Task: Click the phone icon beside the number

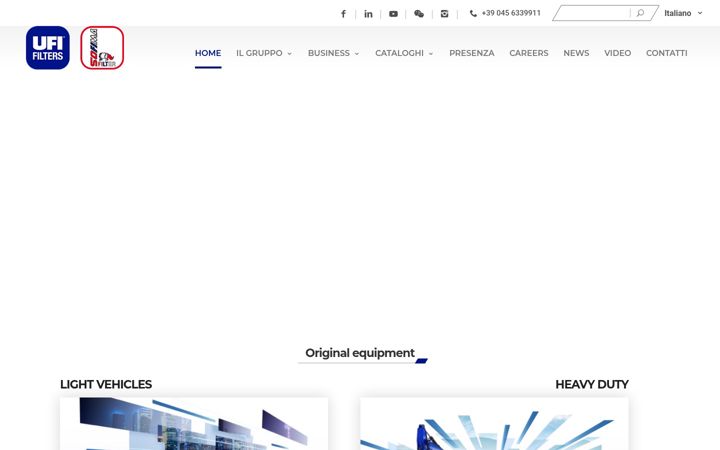Action: (x=473, y=13)
